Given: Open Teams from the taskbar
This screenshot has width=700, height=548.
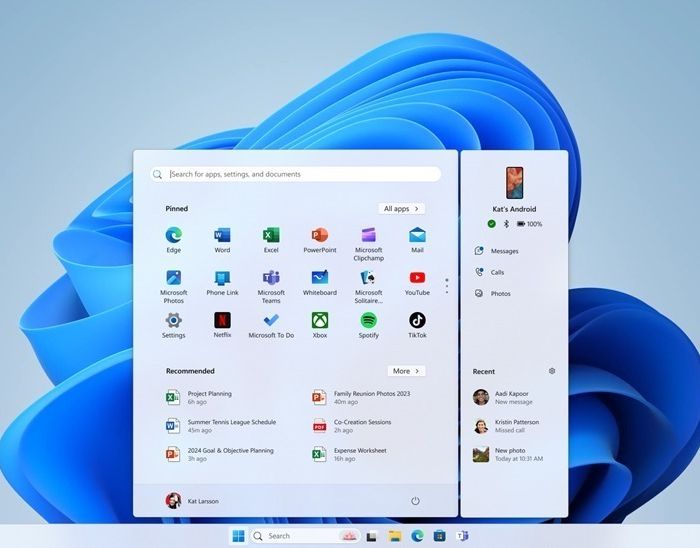Looking at the screenshot, I should (x=462, y=536).
